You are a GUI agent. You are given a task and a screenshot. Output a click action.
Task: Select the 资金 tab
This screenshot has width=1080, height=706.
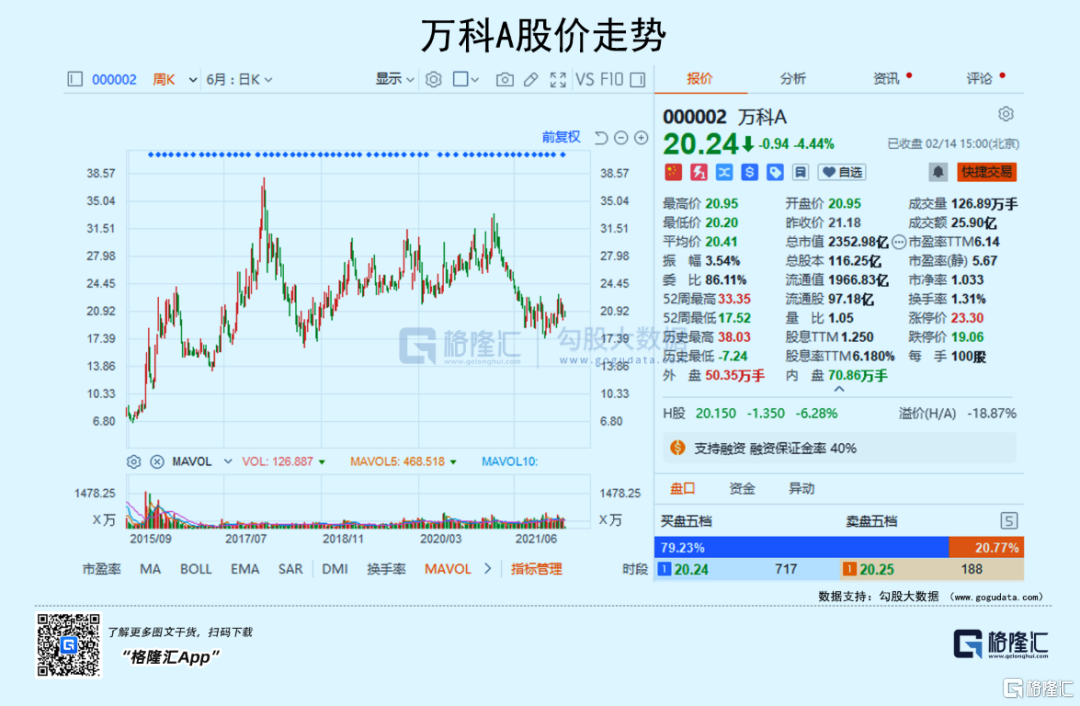coord(742,489)
